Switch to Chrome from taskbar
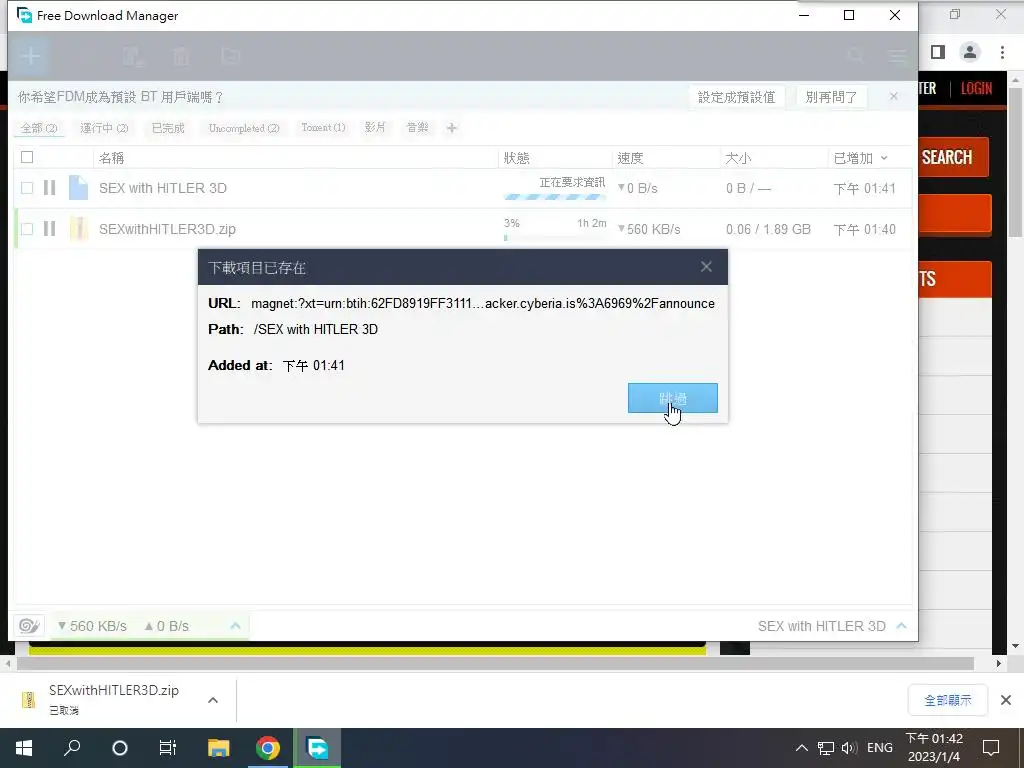Image resolution: width=1024 pixels, height=768 pixels. (268, 748)
